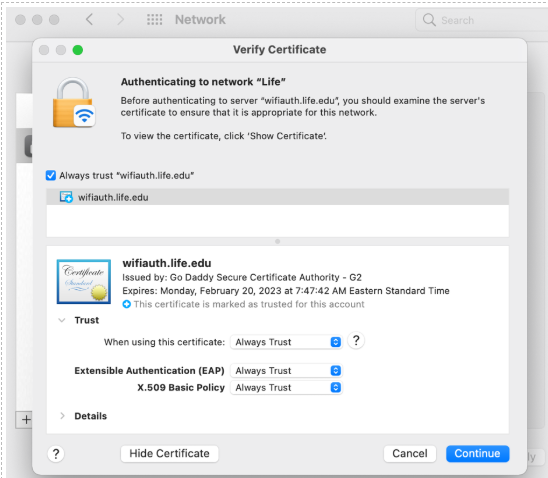
Task: Click the wifiauth.life.edu certificate list icon
Action: coord(66,197)
